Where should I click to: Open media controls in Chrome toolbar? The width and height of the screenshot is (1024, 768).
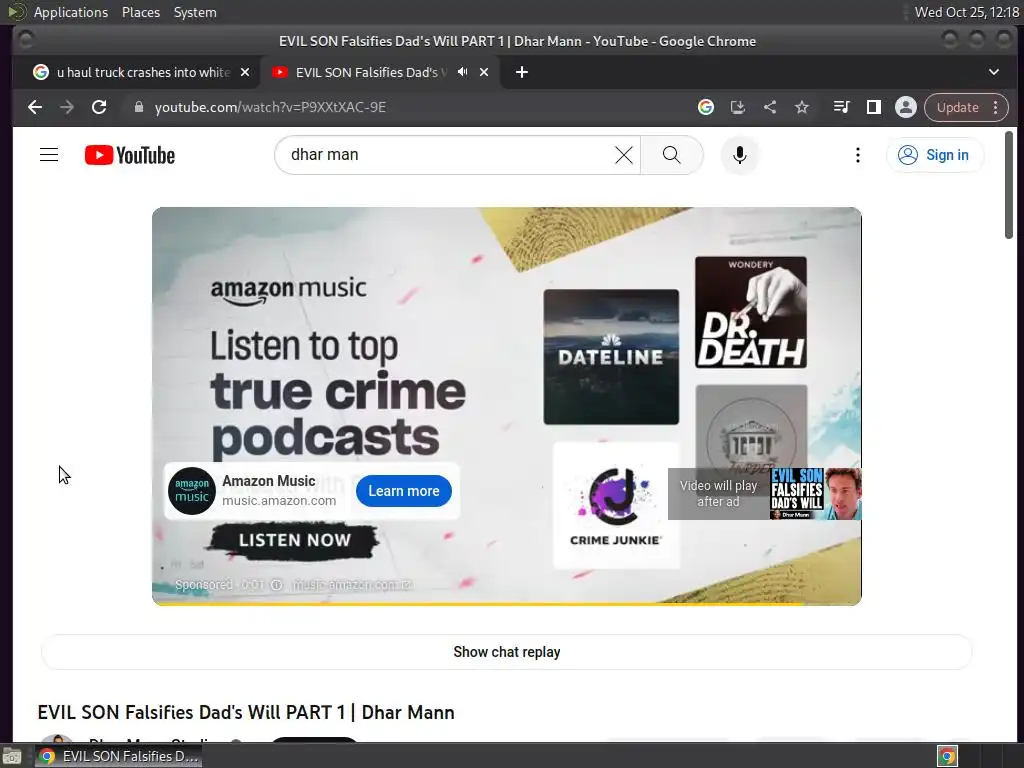click(x=841, y=107)
